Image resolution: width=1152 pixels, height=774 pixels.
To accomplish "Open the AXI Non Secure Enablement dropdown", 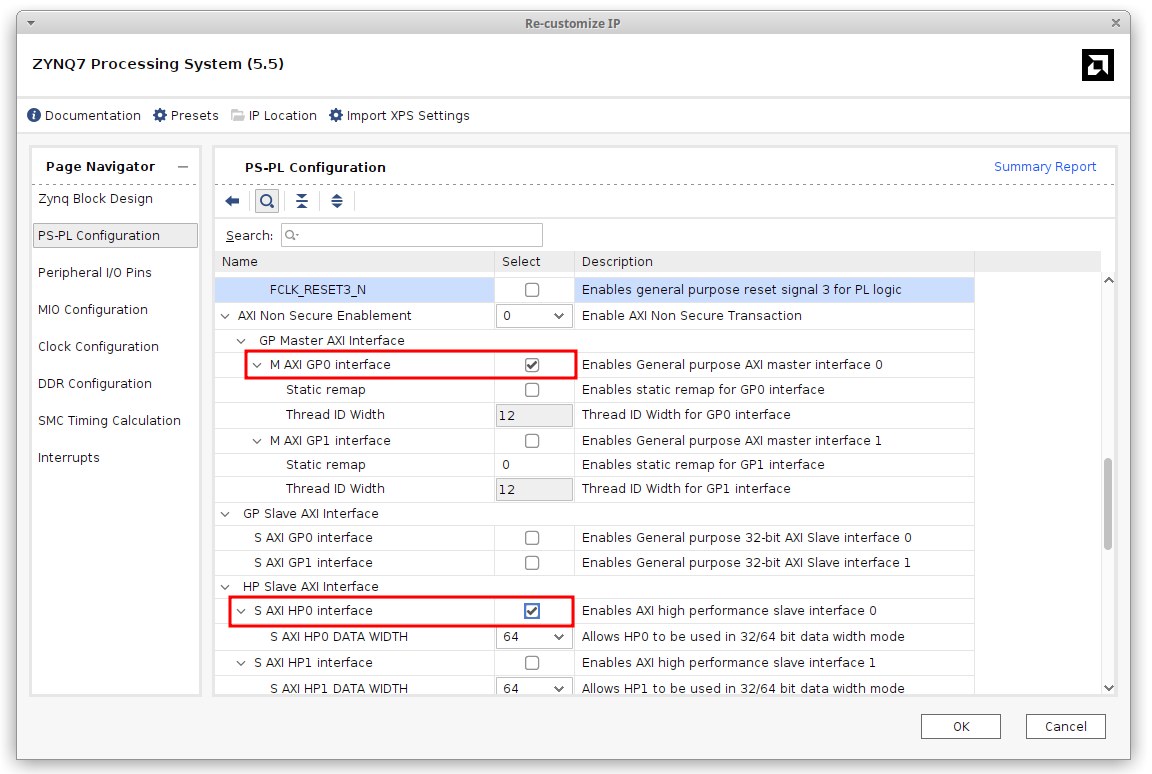I will [x=534, y=316].
